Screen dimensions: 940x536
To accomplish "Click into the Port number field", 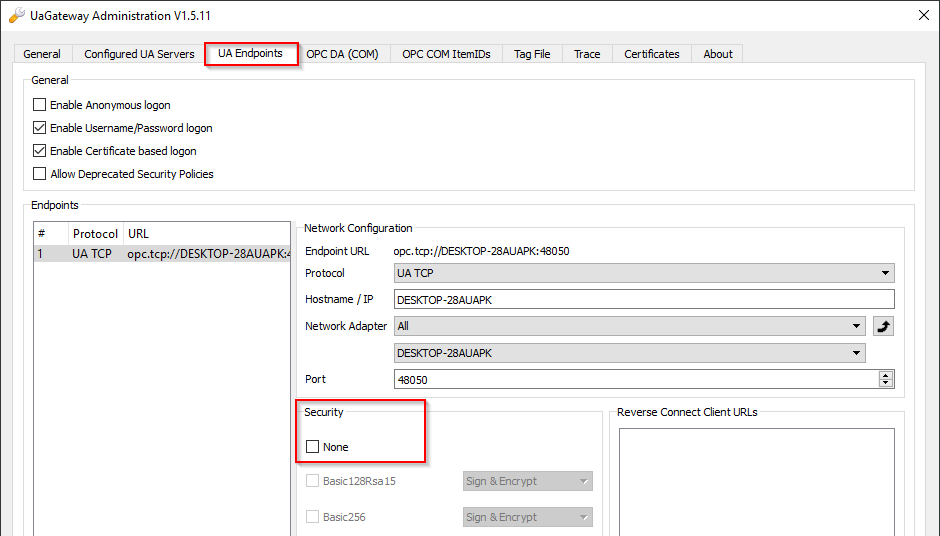I will [x=635, y=380].
